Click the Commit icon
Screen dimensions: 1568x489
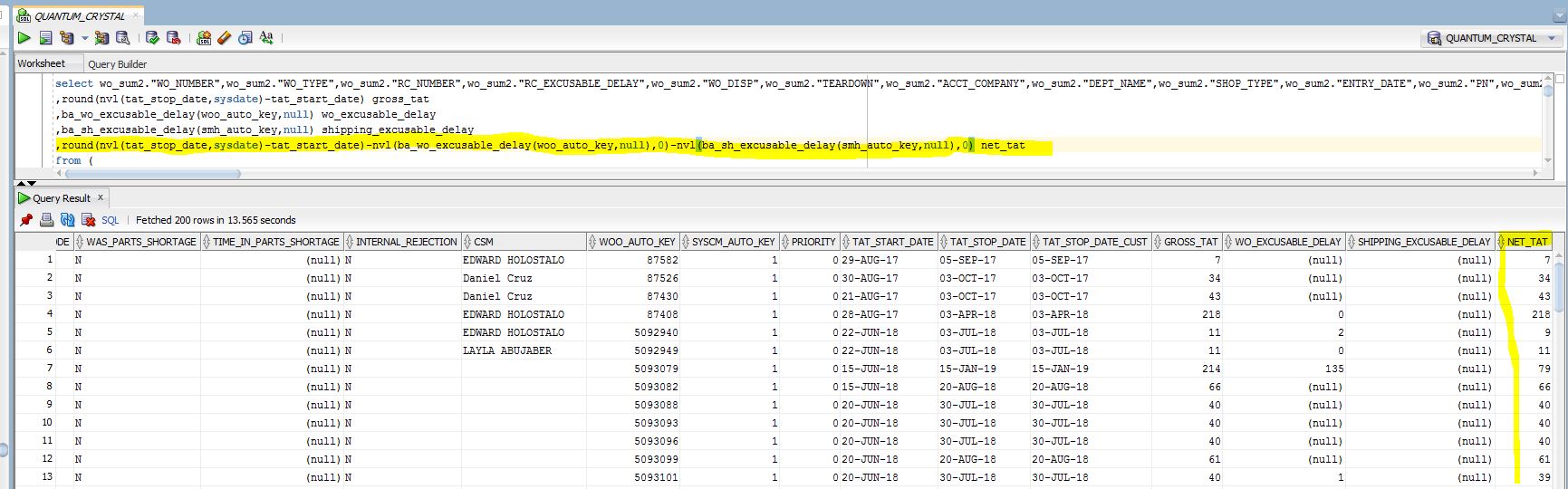tap(152, 38)
